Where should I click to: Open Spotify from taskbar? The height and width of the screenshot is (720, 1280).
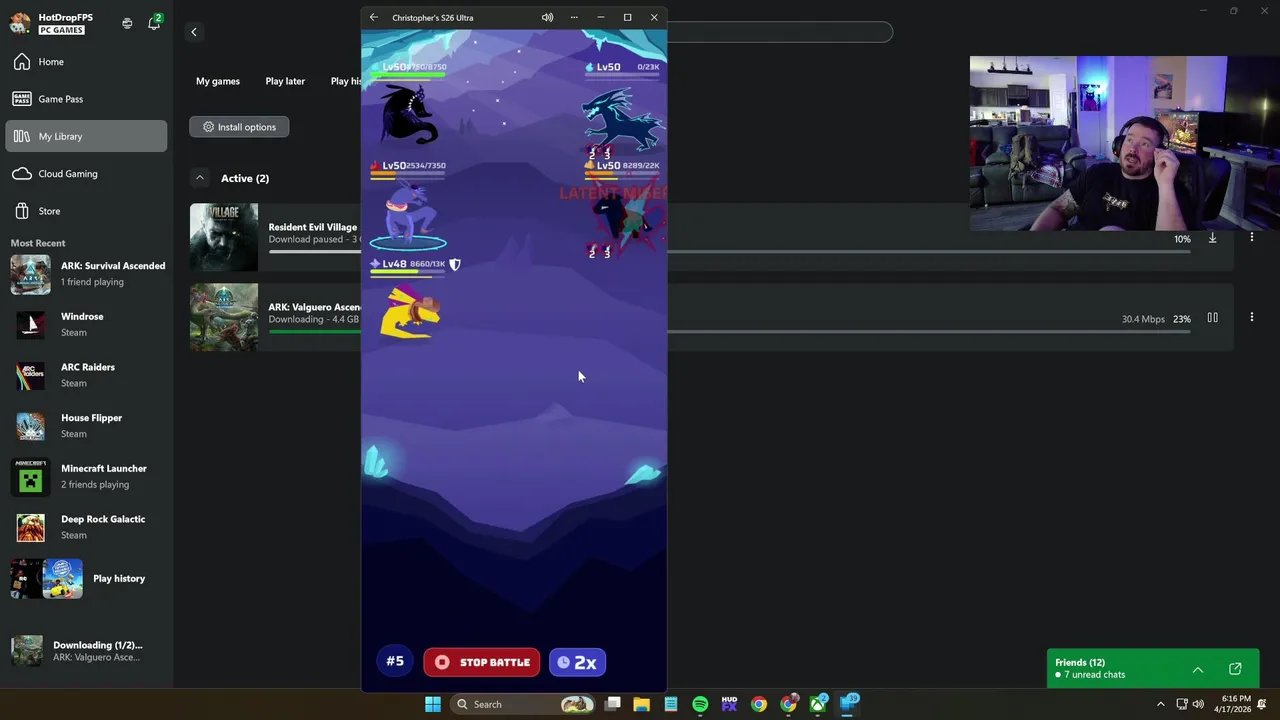(x=700, y=704)
